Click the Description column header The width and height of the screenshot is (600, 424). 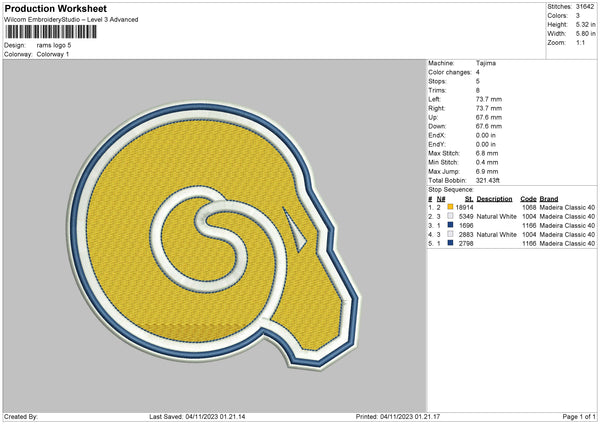coord(494,198)
